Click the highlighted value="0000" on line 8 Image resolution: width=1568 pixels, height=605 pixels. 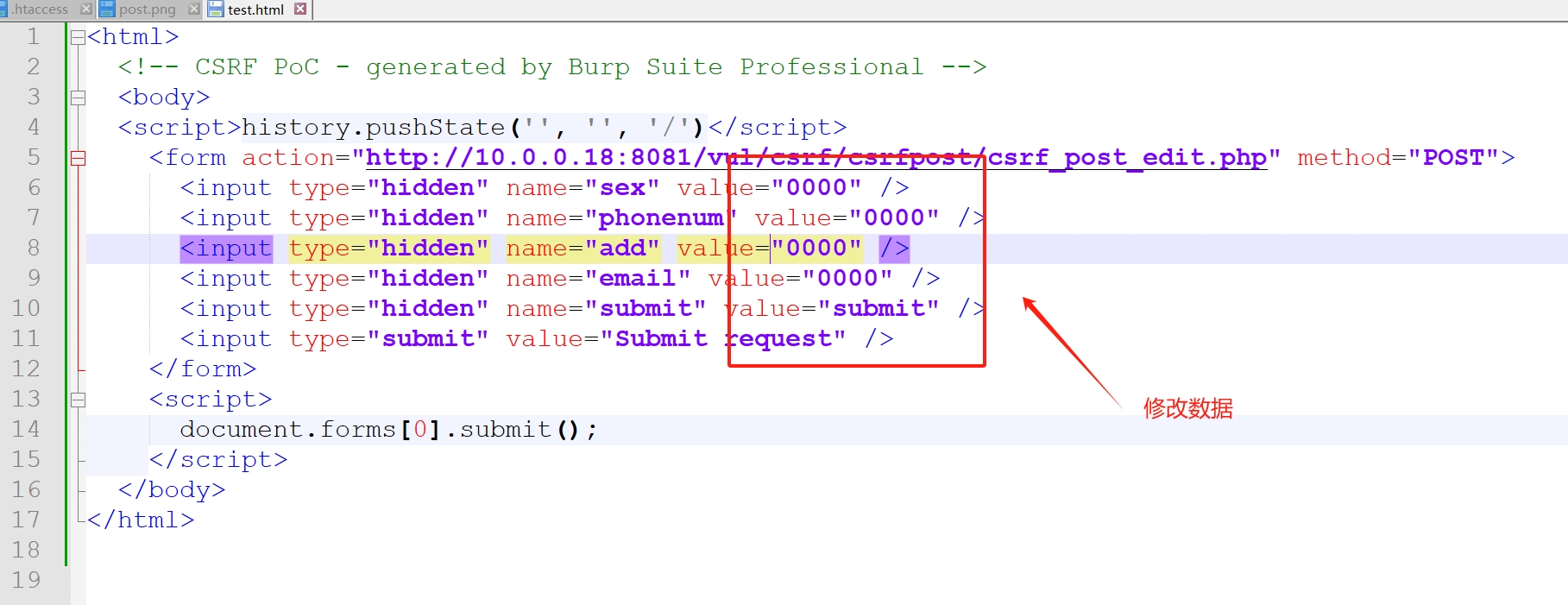(770, 249)
